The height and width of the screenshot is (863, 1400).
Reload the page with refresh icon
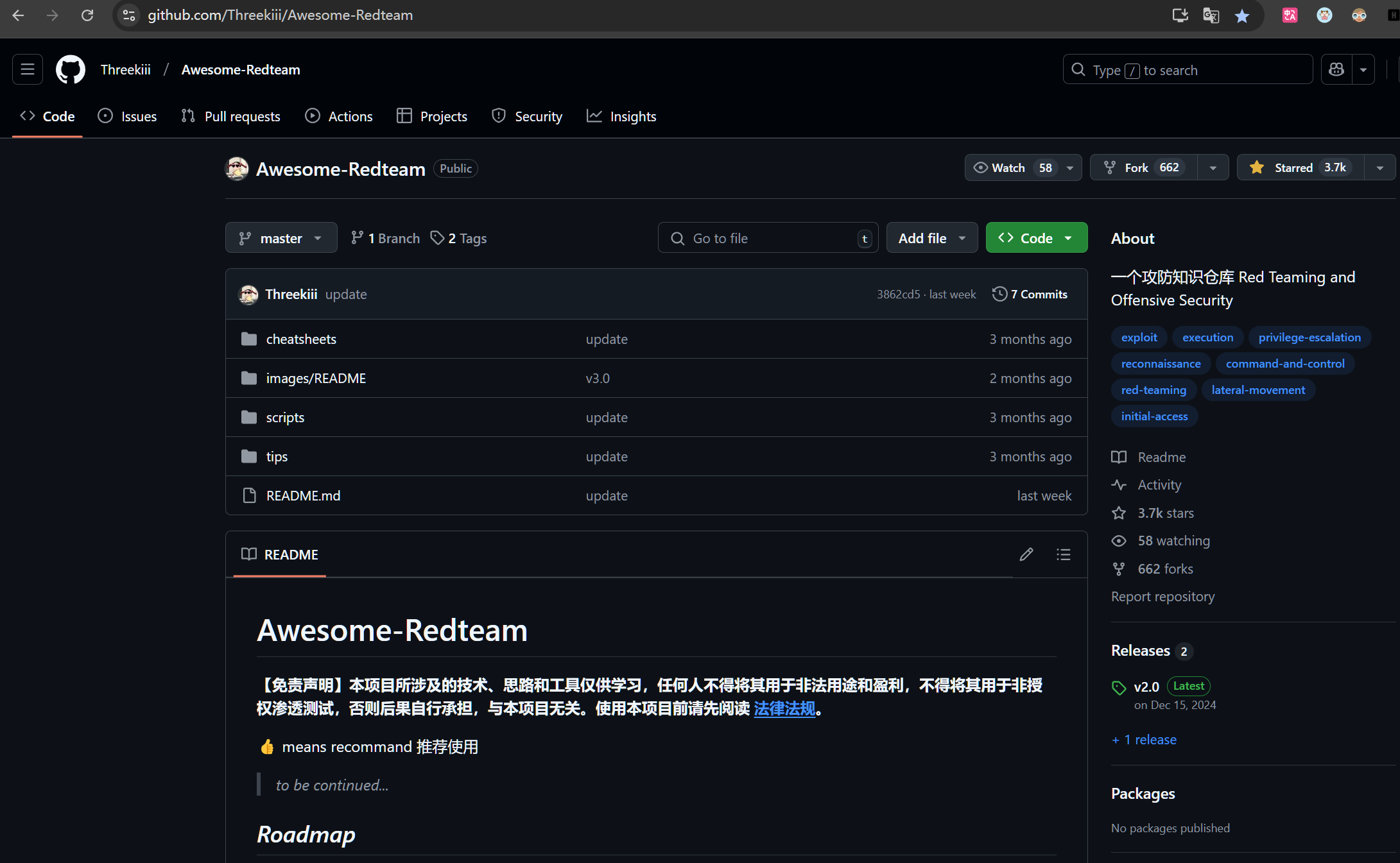click(87, 15)
